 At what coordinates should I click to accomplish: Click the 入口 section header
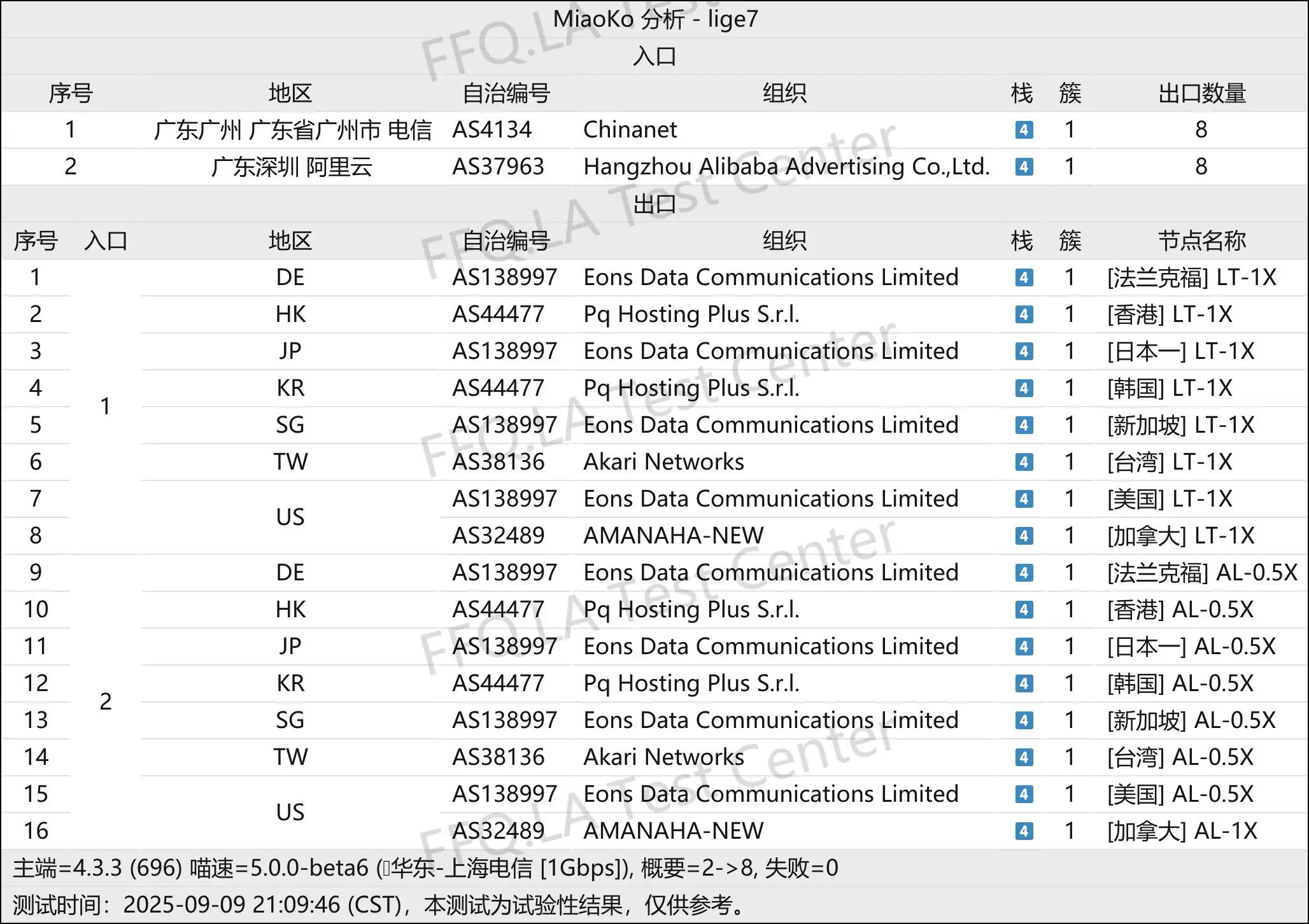(654, 57)
